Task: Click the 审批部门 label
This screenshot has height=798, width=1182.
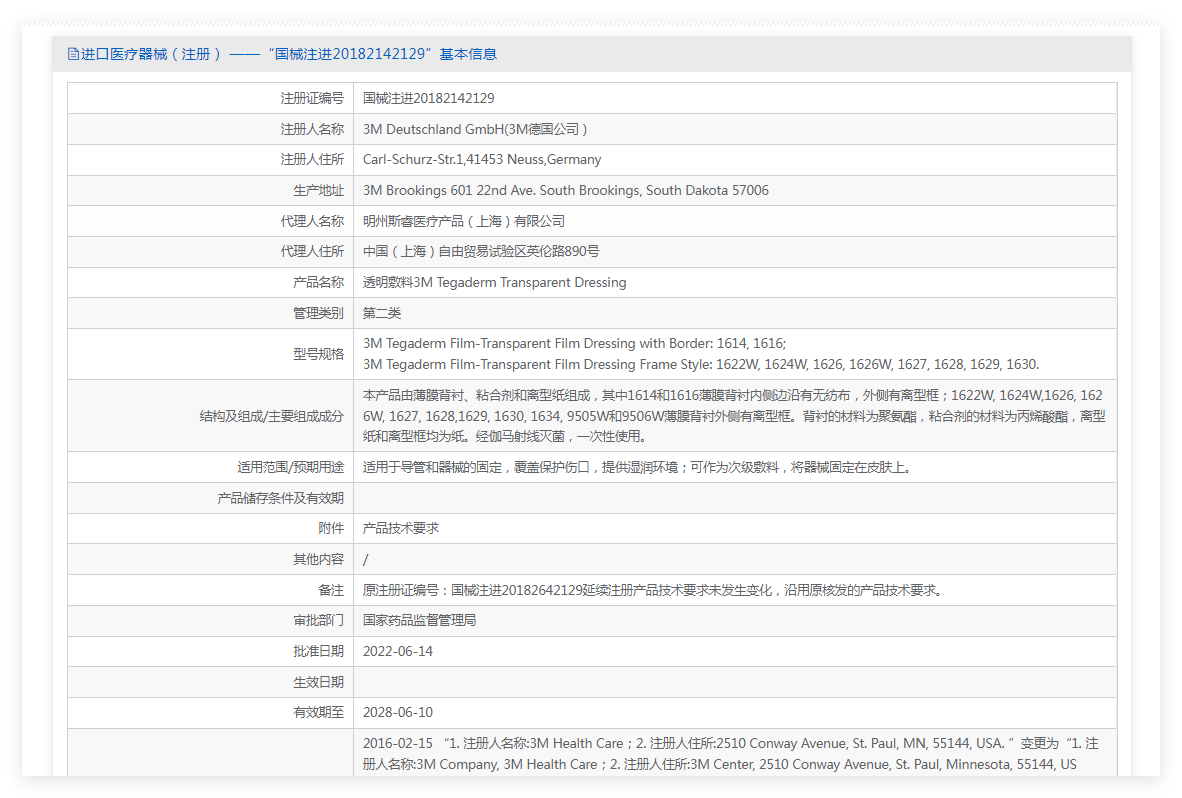Action: click(318, 621)
